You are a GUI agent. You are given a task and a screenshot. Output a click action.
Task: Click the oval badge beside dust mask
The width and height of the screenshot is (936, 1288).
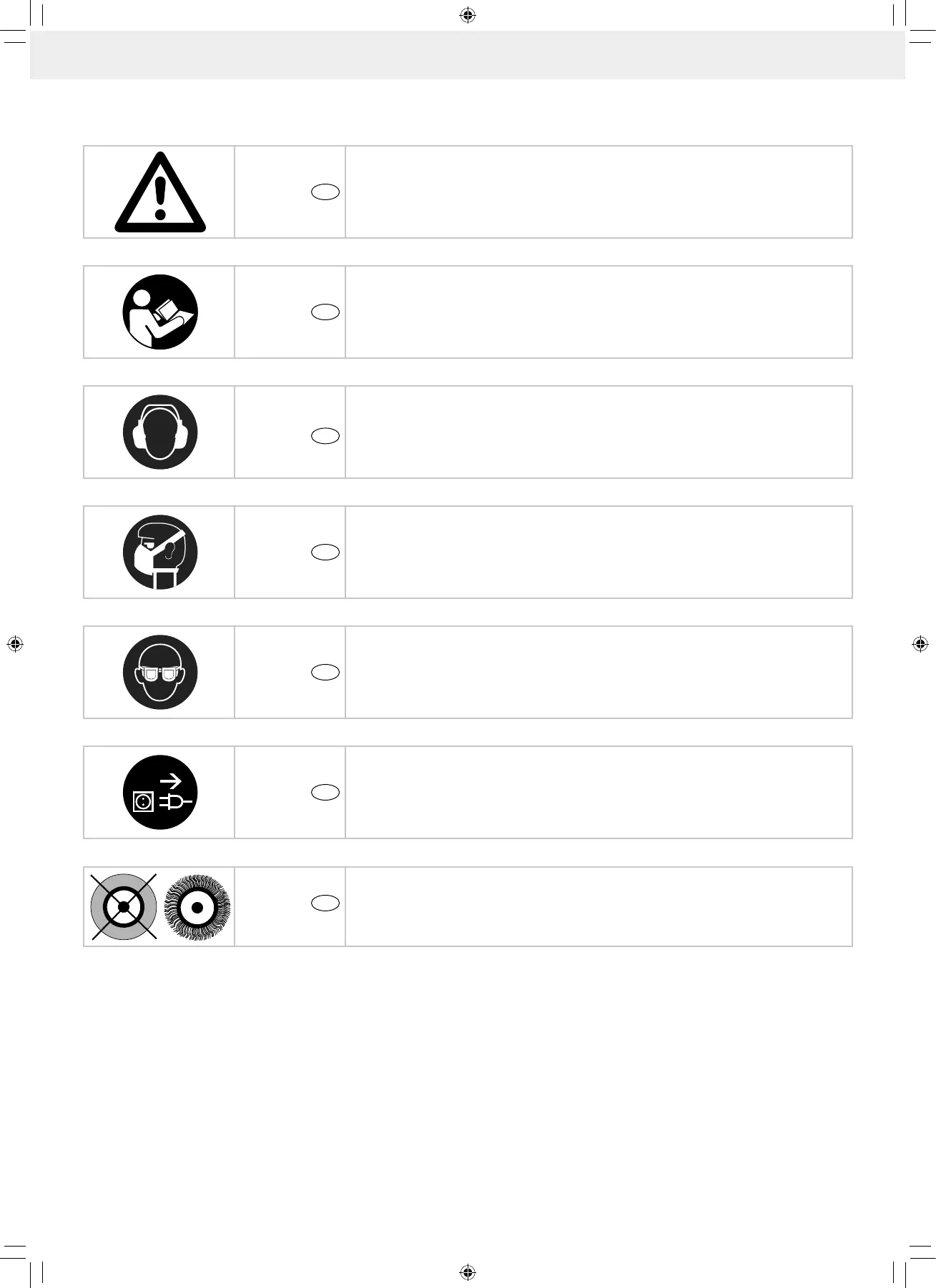325,552
